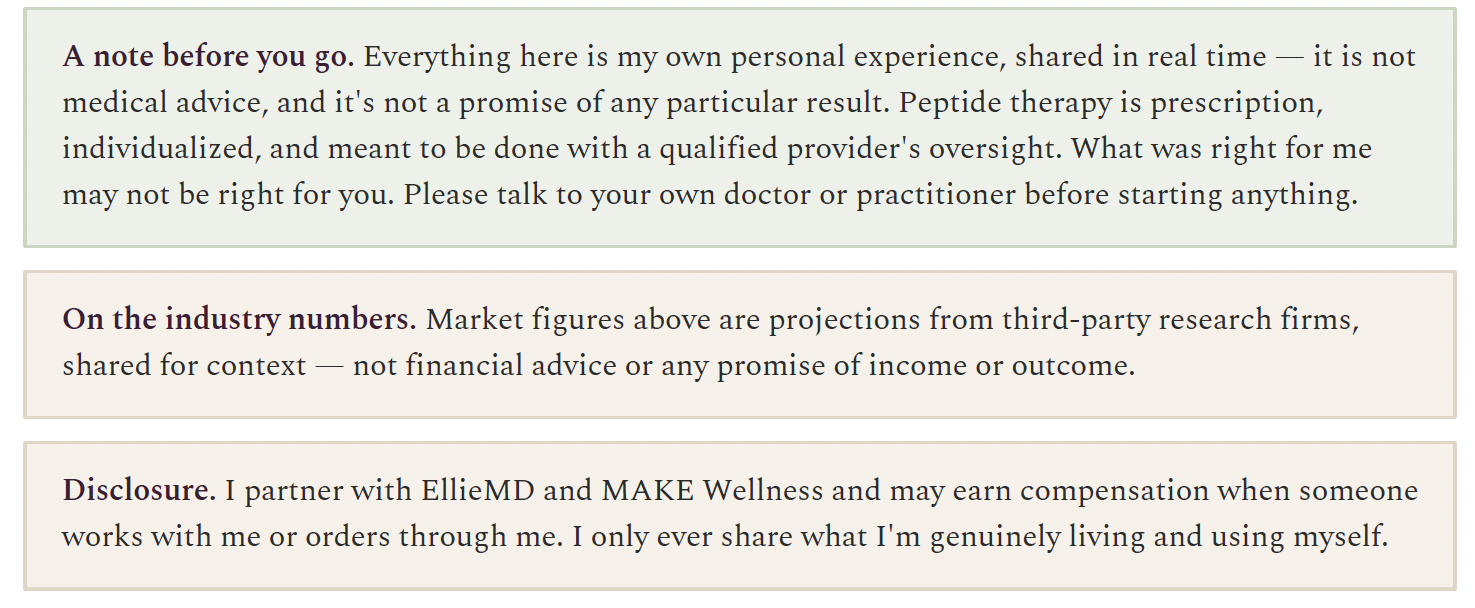Click the text 'not financial advice'
Image resolution: width=1475 pixels, height=608 pixels.
(484, 366)
